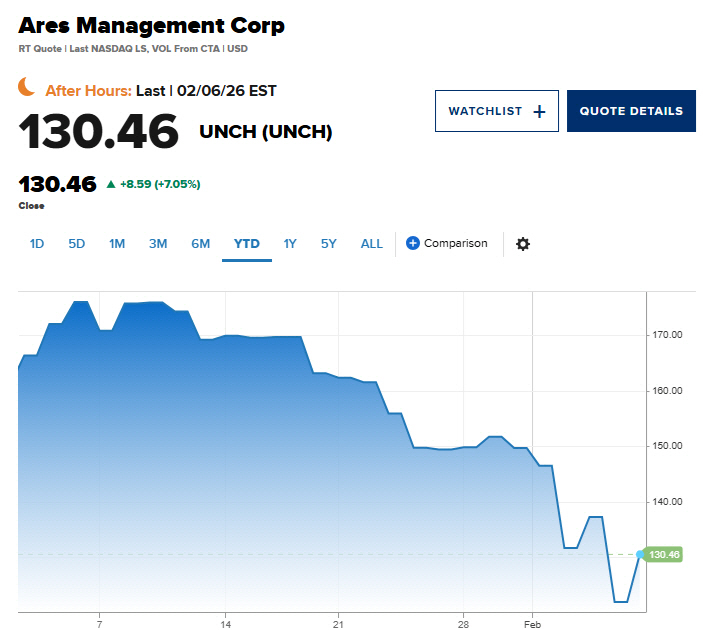Select the 1D time range tab

click(37, 244)
